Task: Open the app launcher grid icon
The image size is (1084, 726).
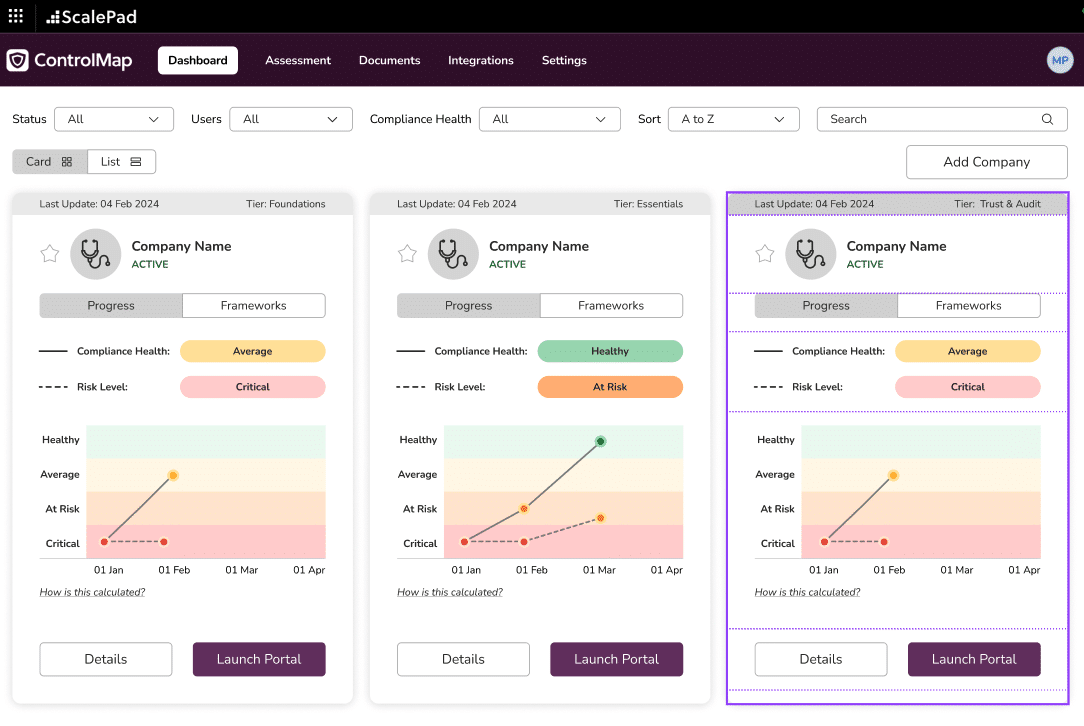Action: pyautogui.click(x=15, y=16)
